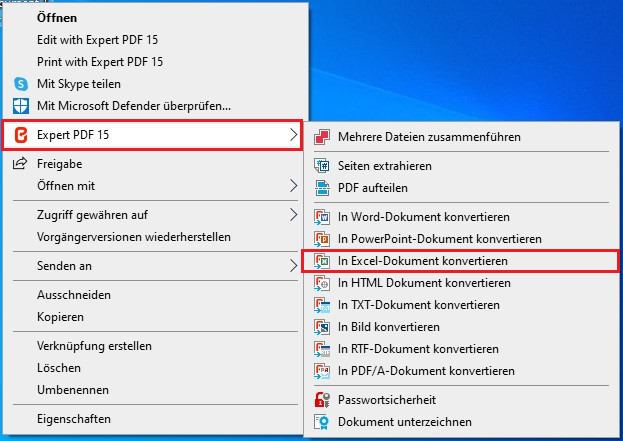Open the Expert PDF 15 menu entry
623x441 pixels.
click(x=153, y=135)
